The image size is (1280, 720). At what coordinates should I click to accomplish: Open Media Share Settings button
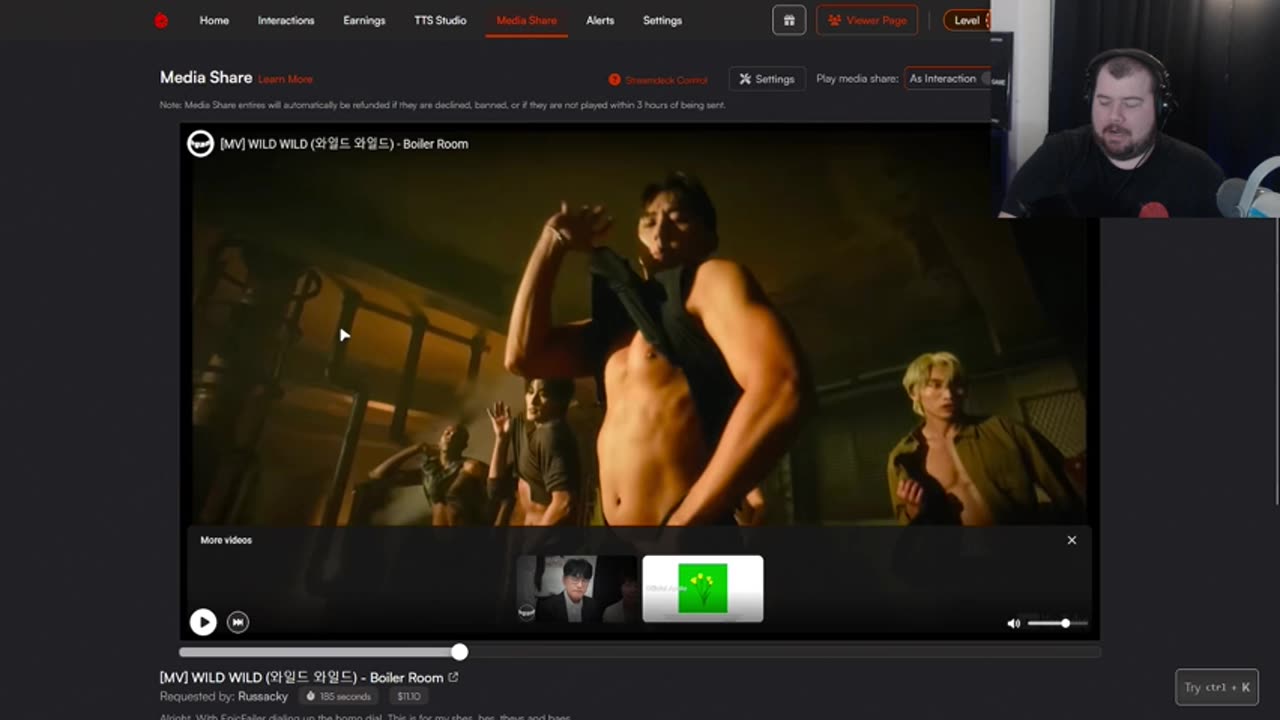[767, 79]
